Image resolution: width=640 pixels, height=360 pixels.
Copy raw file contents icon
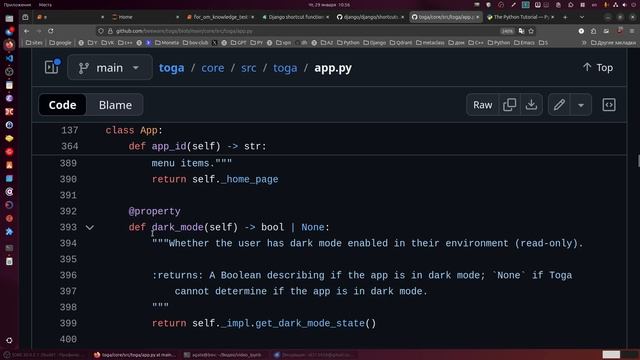(x=509, y=105)
